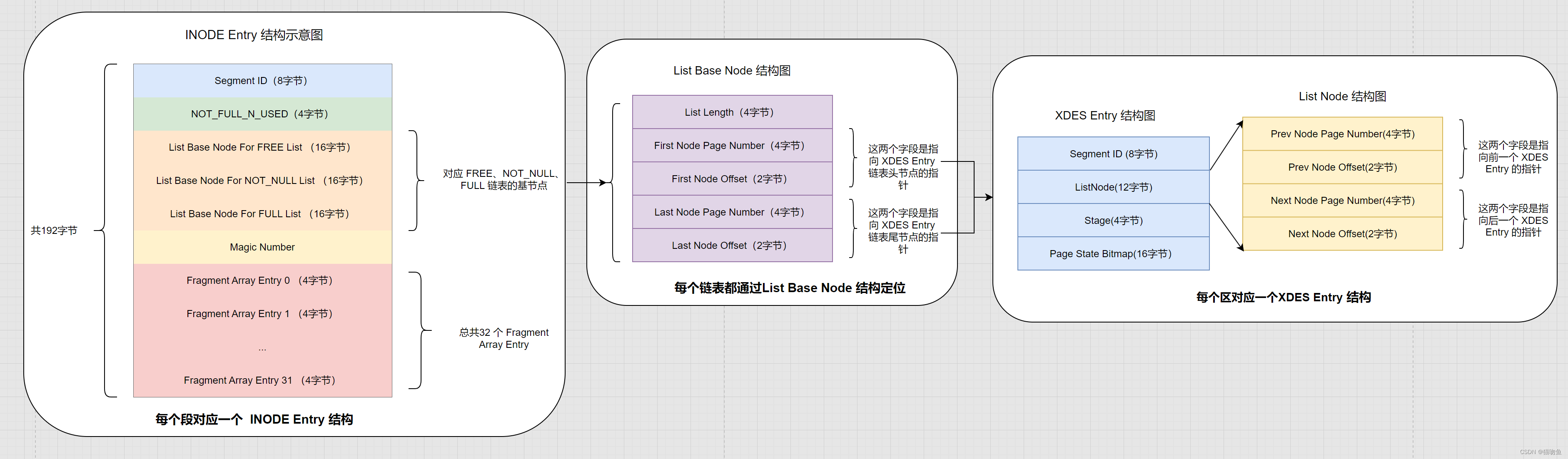This screenshot has width=1568, height=459.
Task: Click 'Last Node Offset（2字节）' block
Action: click(732, 246)
